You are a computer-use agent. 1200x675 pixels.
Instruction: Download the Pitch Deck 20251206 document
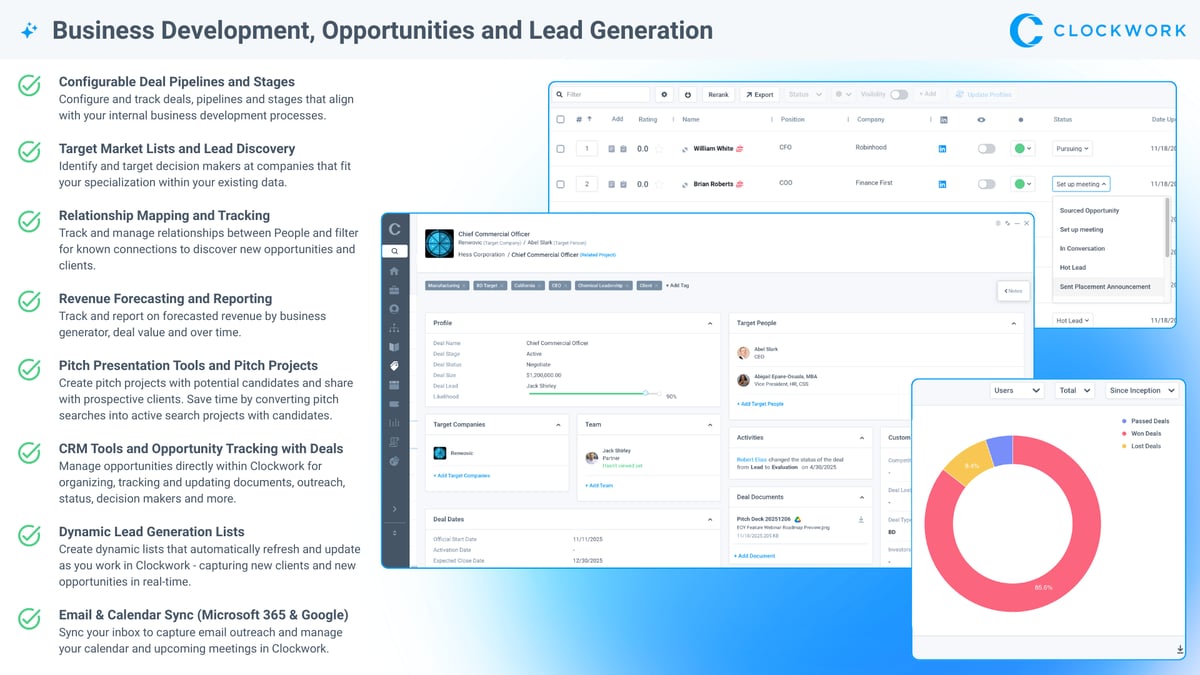click(x=861, y=520)
